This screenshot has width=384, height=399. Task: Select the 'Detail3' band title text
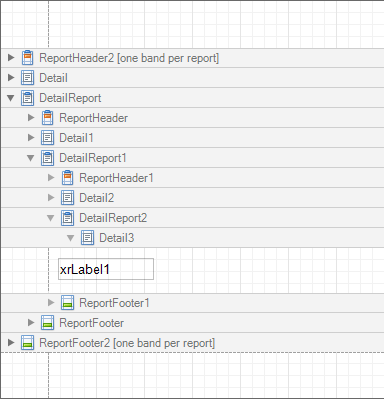coord(117,238)
